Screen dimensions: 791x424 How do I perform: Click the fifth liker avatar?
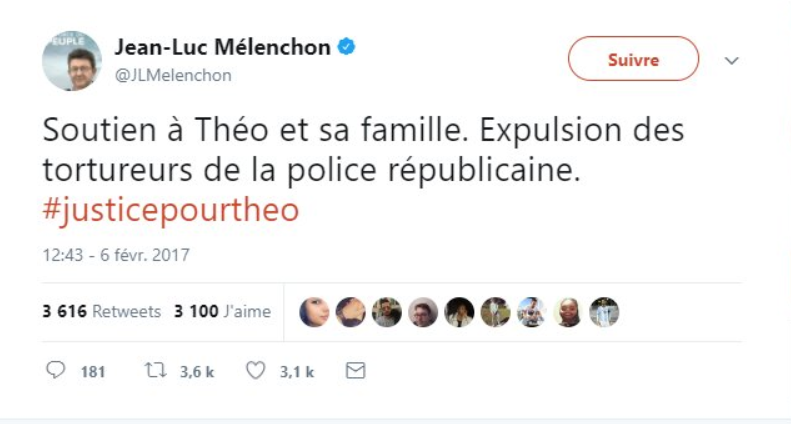459,312
